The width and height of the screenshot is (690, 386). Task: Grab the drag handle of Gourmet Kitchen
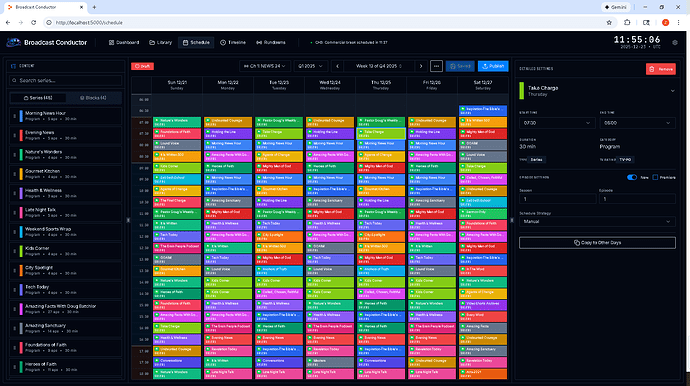pos(15,174)
